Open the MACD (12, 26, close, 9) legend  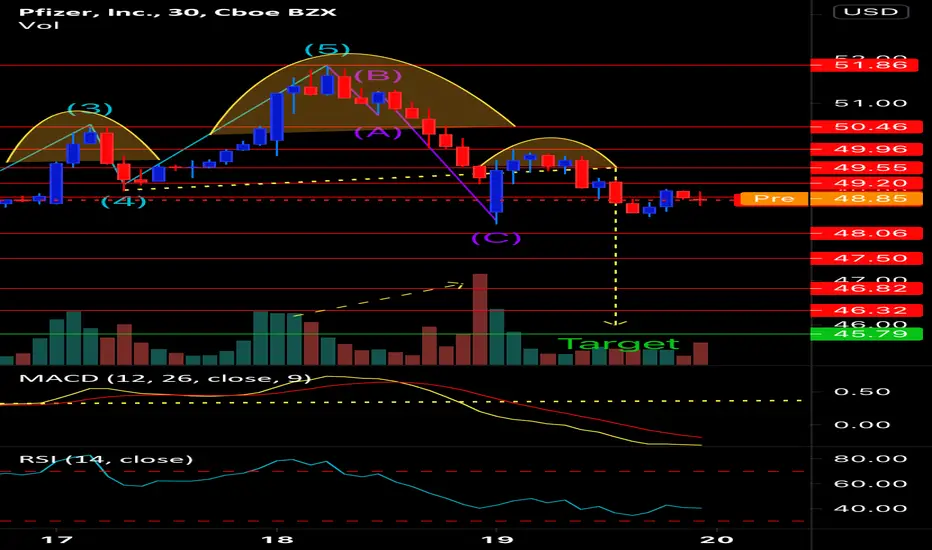(165, 379)
